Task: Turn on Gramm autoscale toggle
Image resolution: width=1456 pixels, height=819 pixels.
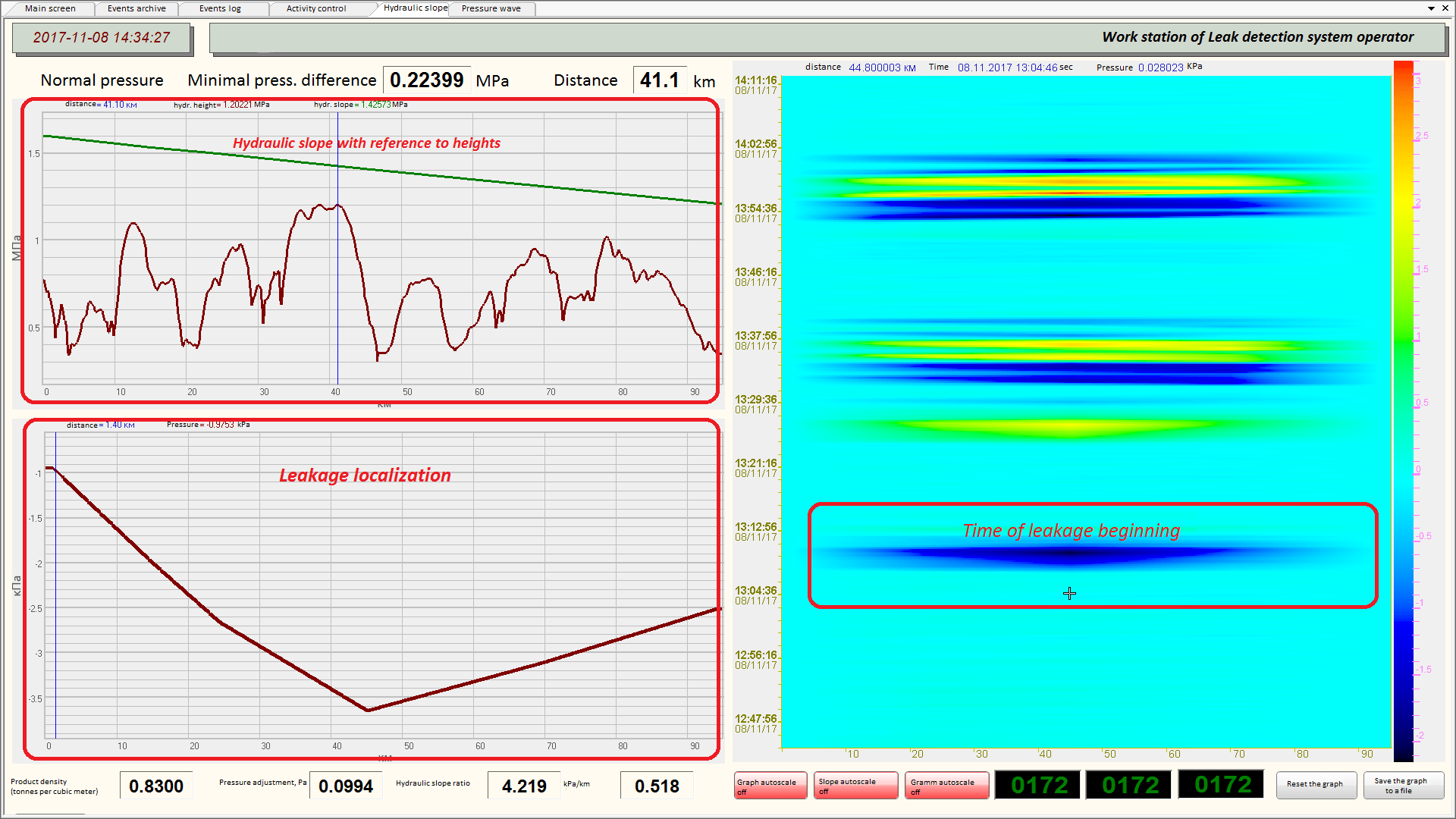Action: (x=946, y=786)
